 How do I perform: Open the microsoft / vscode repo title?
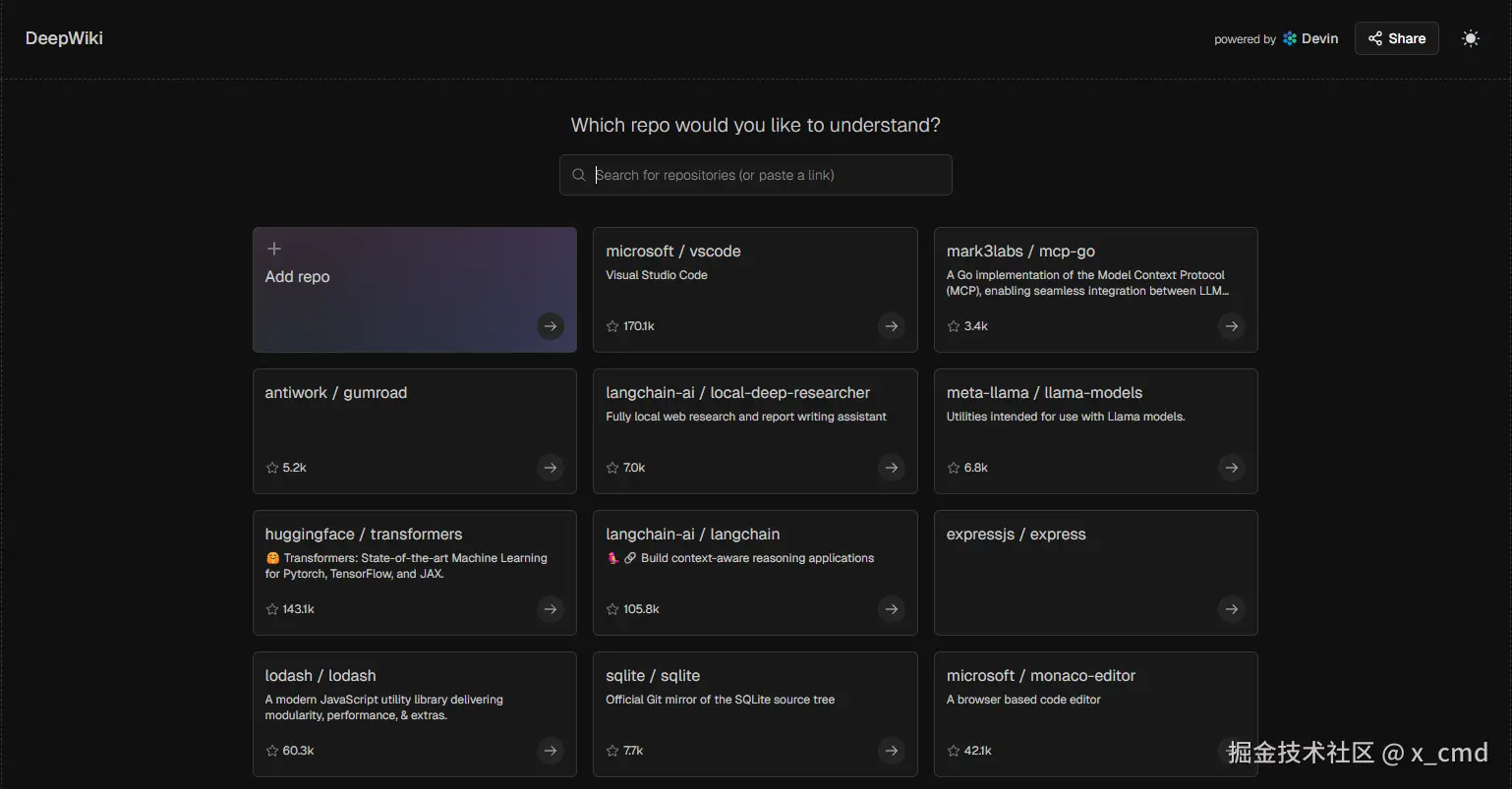click(x=673, y=252)
